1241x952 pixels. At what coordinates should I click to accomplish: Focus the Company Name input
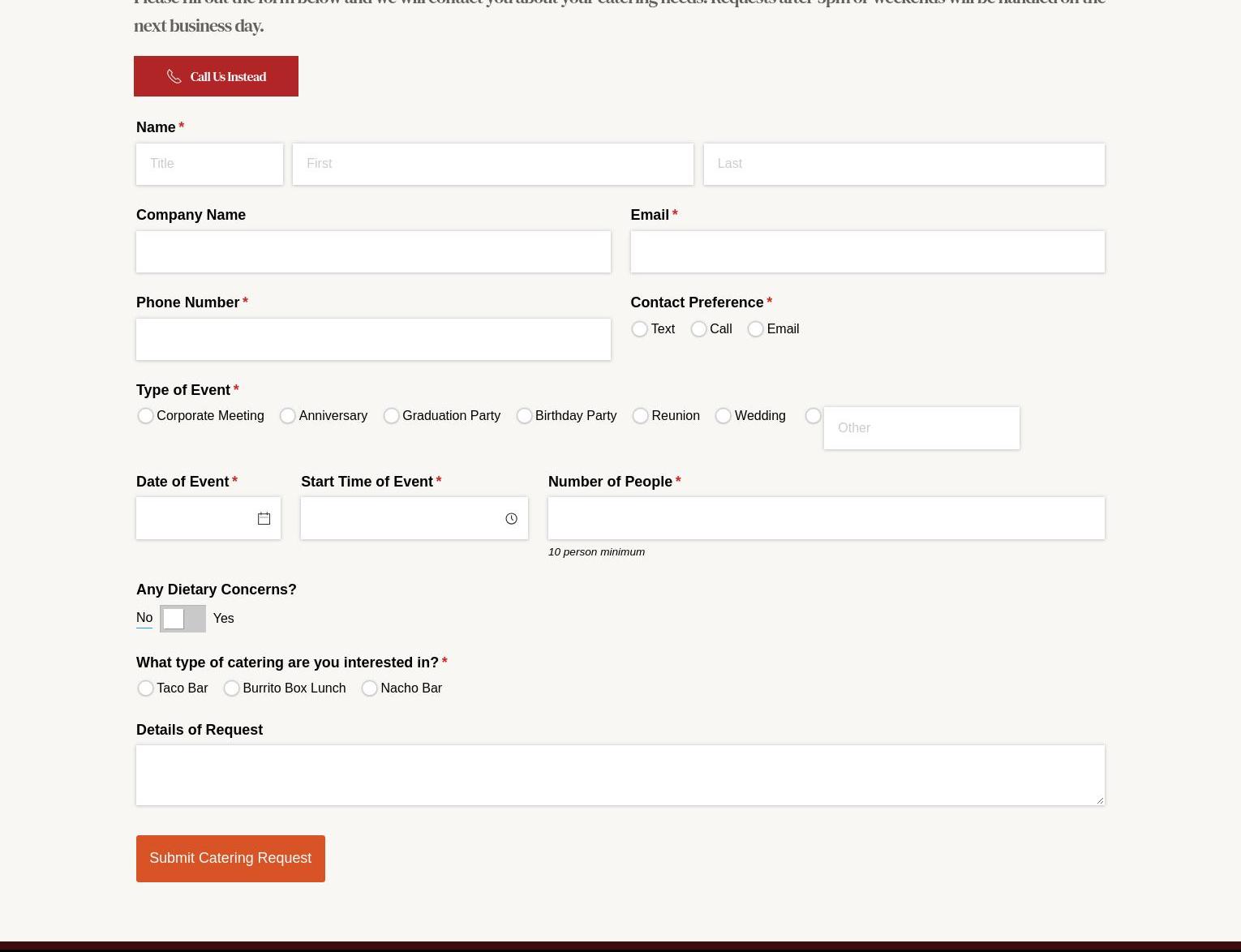point(373,251)
